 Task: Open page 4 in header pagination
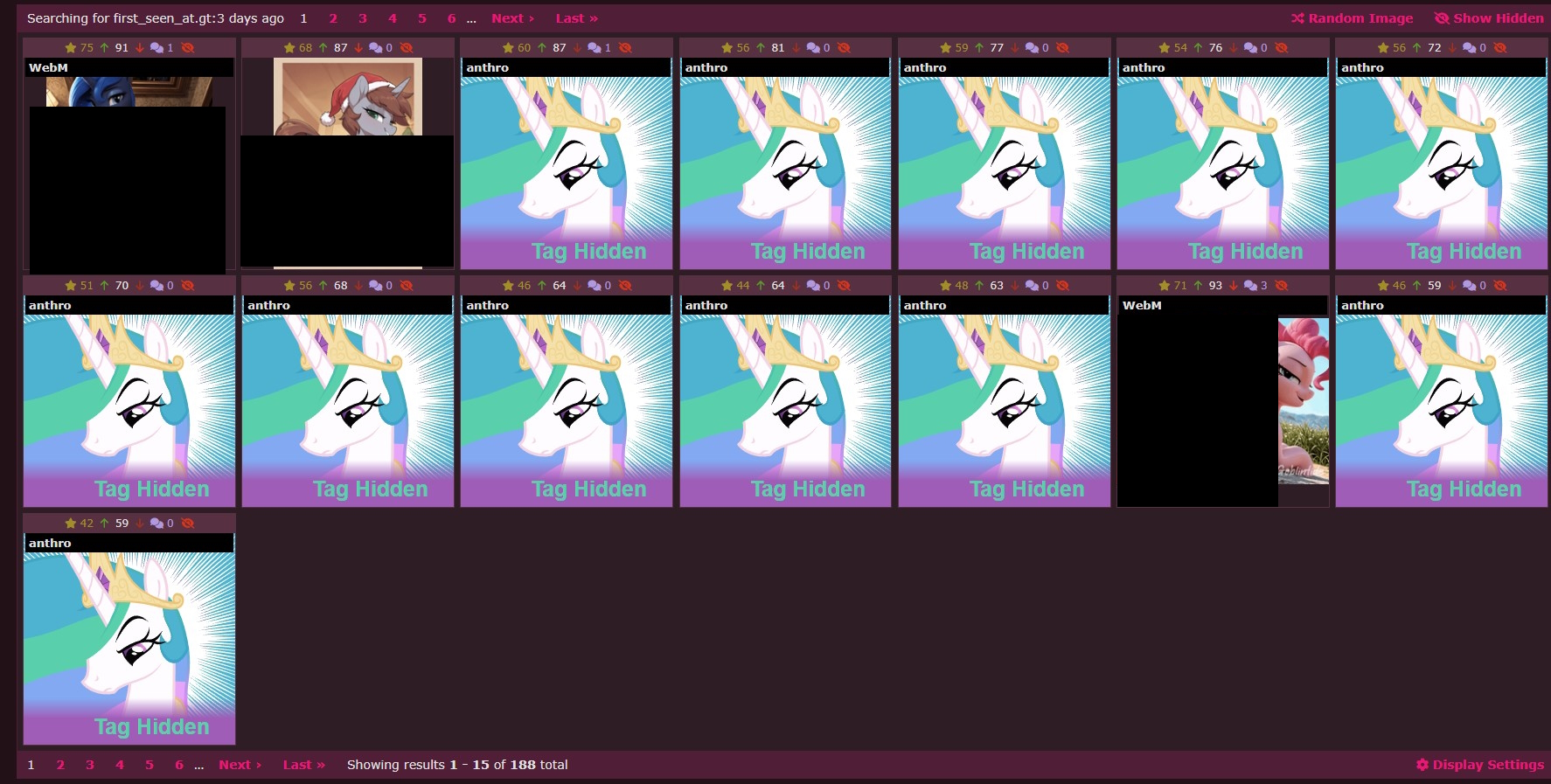(393, 18)
